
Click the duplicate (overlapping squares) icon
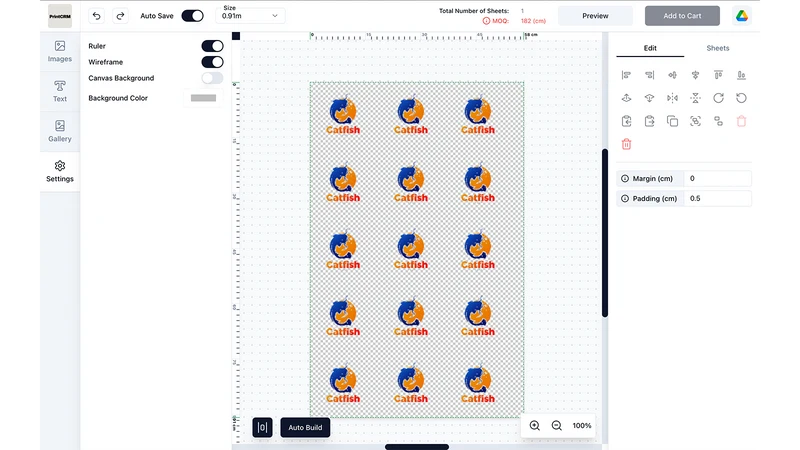672,121
